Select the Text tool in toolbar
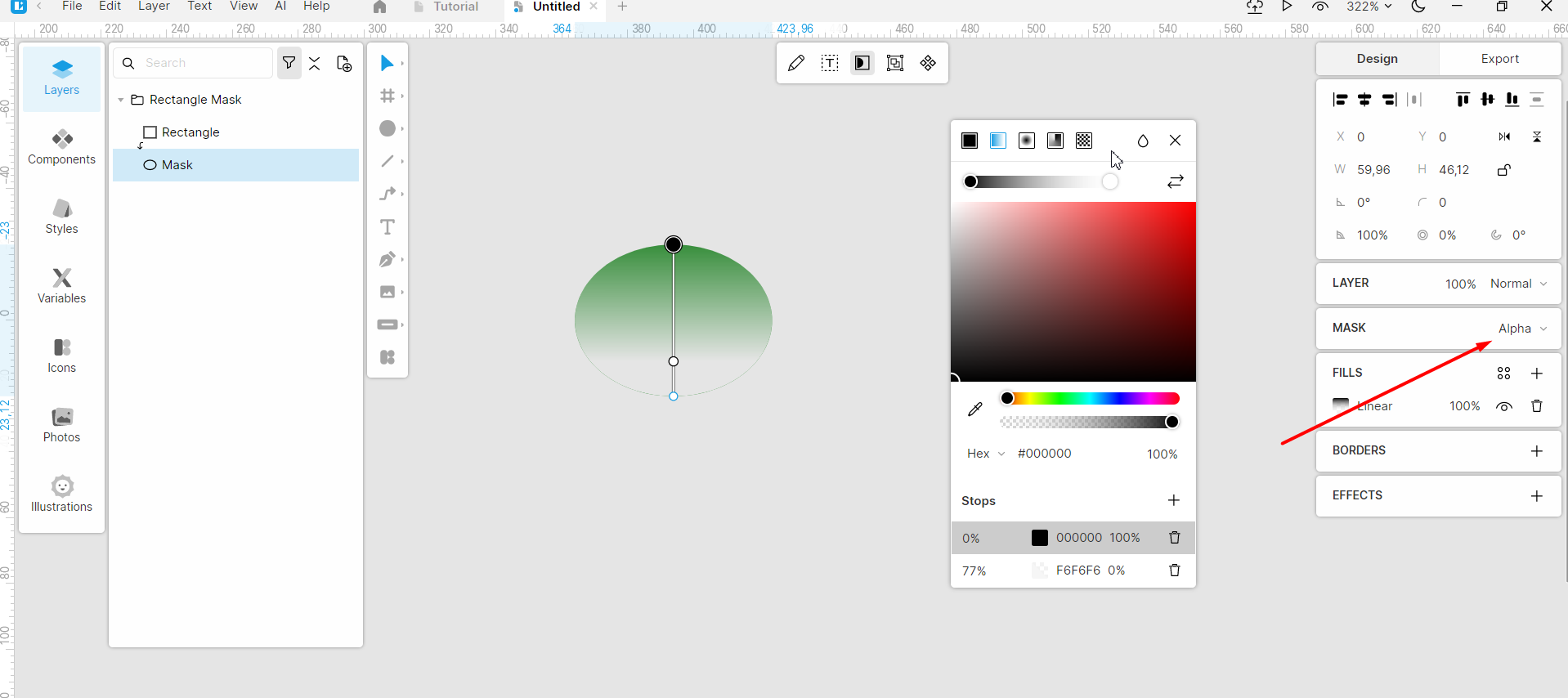Image resolution: width=1568 pixels, height=698 pixels. tap(388, 227)
